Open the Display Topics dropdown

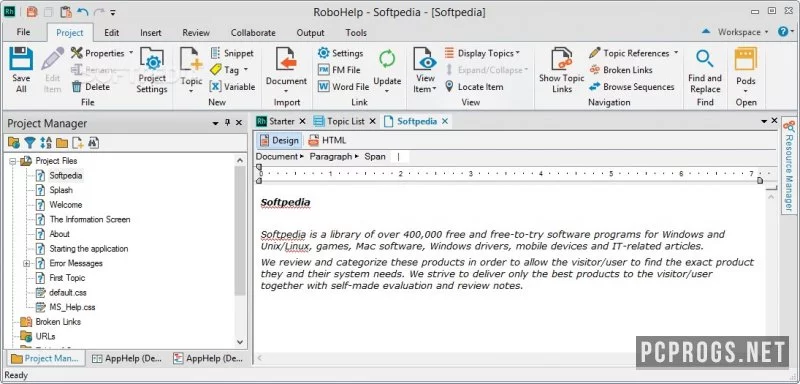518,53
